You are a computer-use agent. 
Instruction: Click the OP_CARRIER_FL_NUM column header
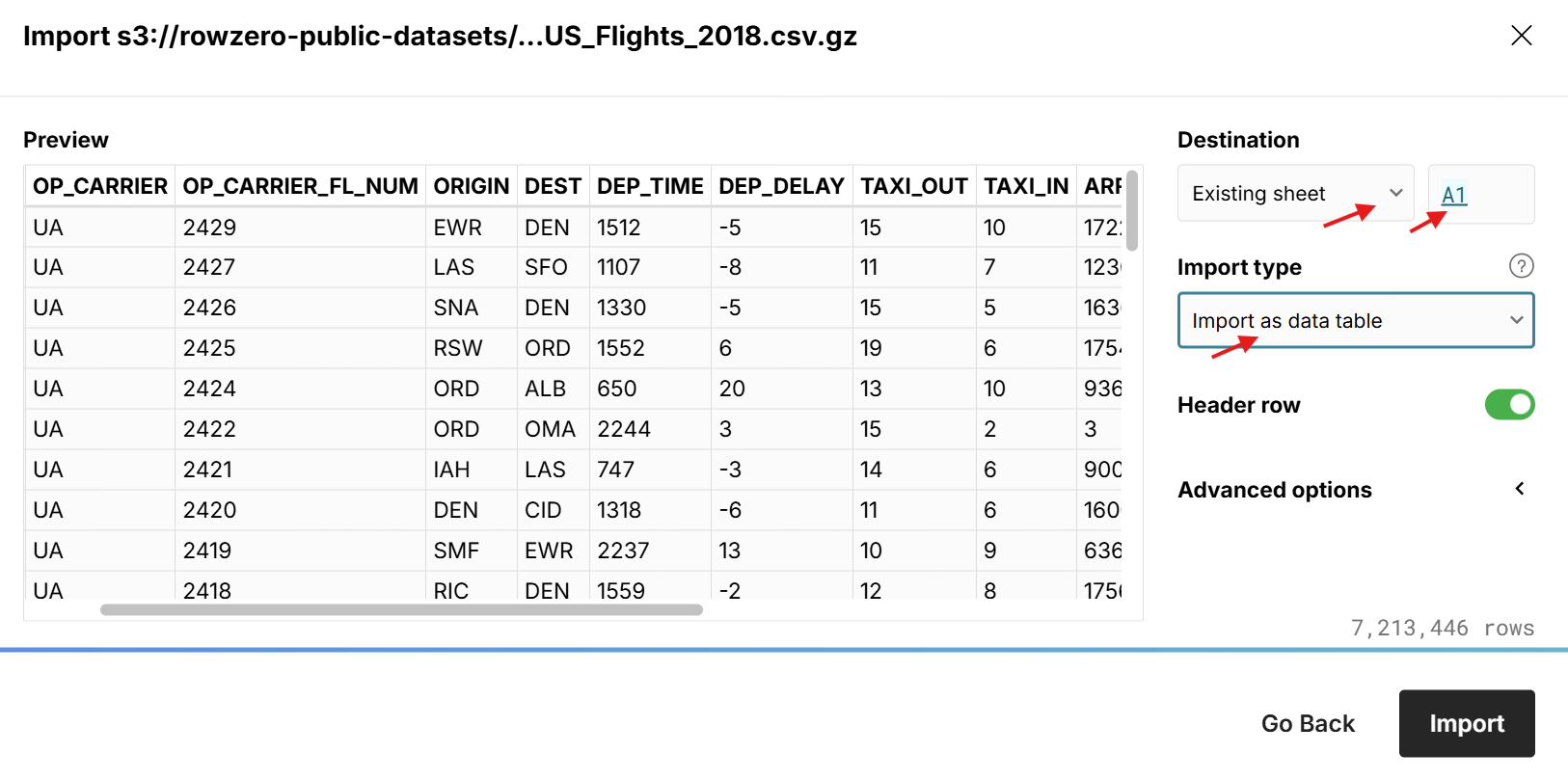click(x=300, y=186)
